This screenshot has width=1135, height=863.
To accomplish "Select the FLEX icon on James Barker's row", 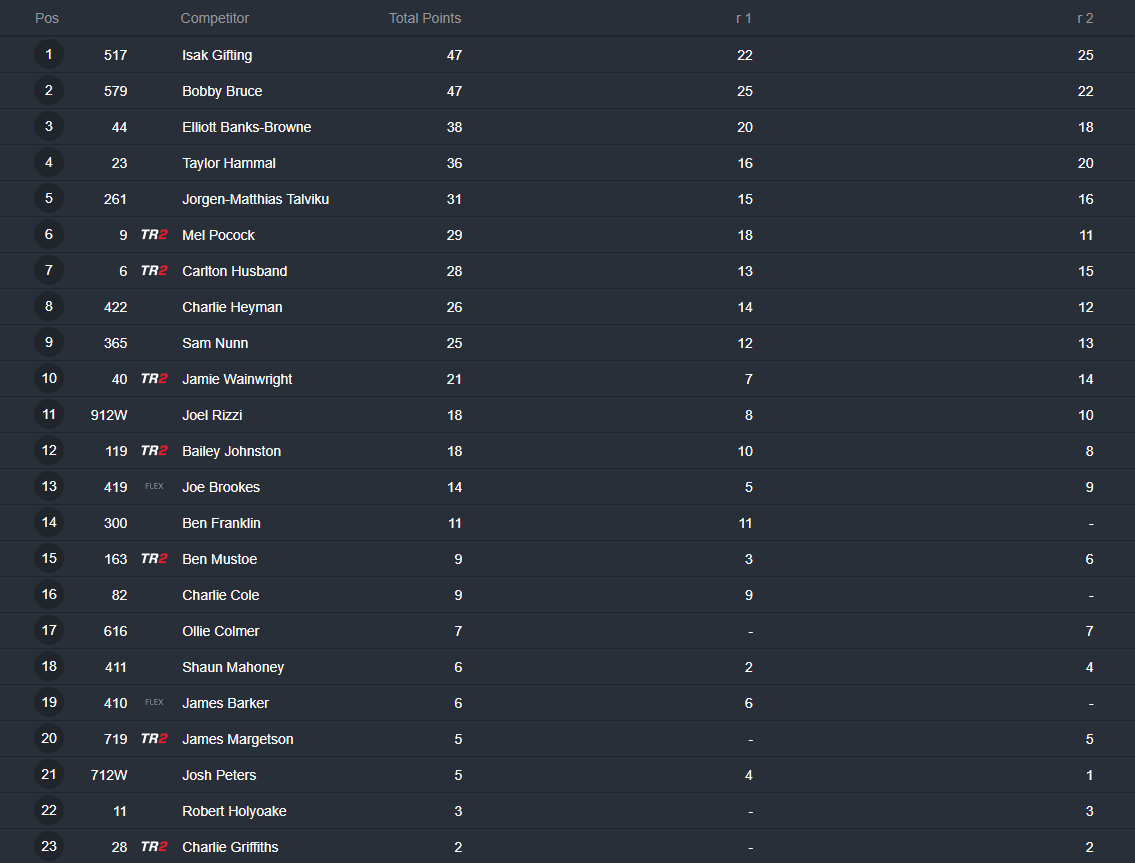I will (x=154, y=702).
